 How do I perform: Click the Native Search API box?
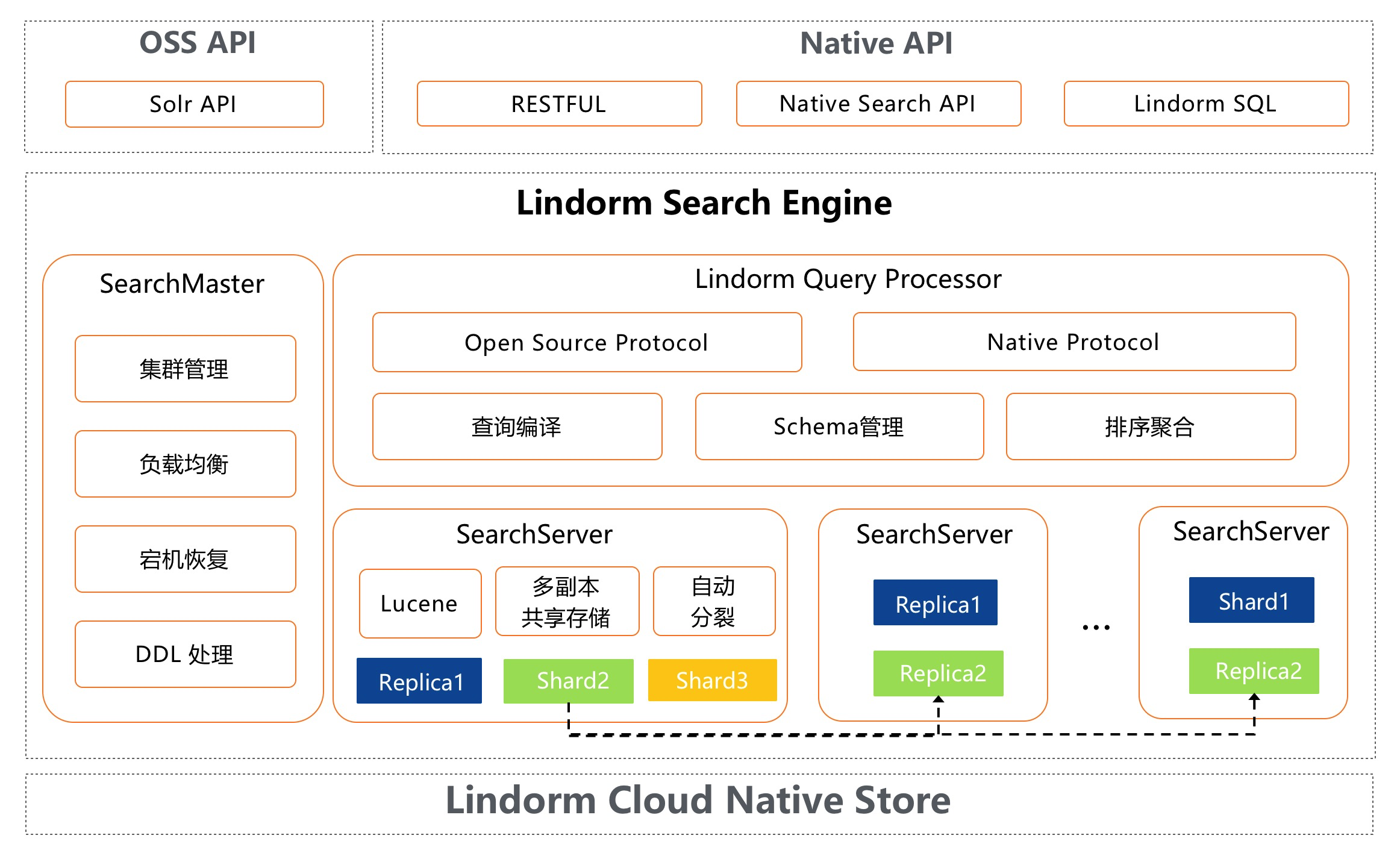[x=878, y=104]
